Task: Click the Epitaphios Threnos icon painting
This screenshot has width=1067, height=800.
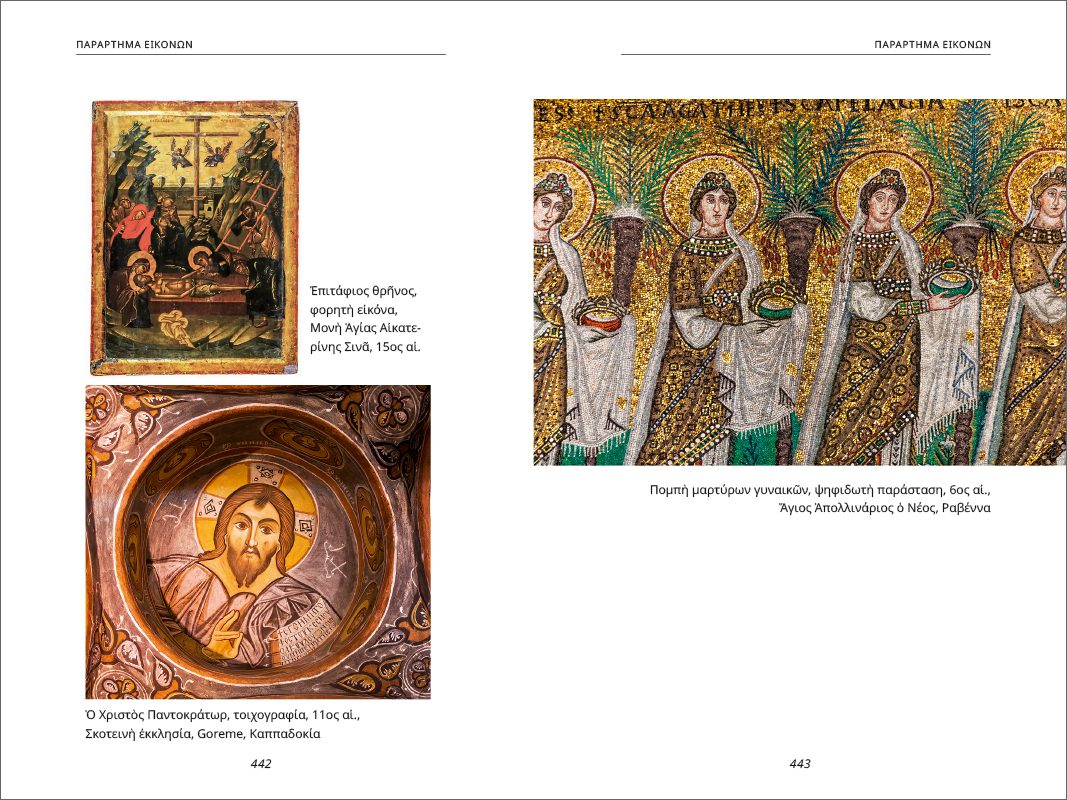Action: click(x=195, y=237)
